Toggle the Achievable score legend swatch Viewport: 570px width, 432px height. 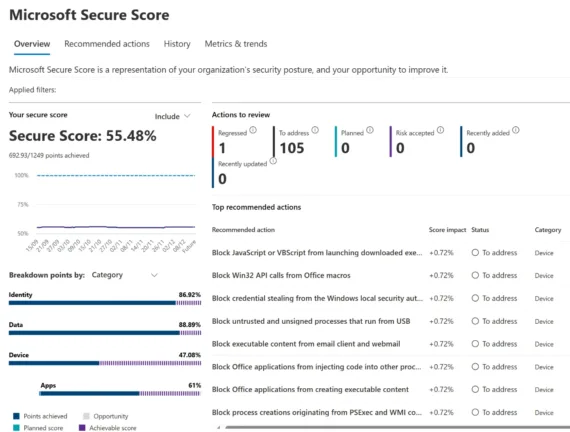(82, 428)
